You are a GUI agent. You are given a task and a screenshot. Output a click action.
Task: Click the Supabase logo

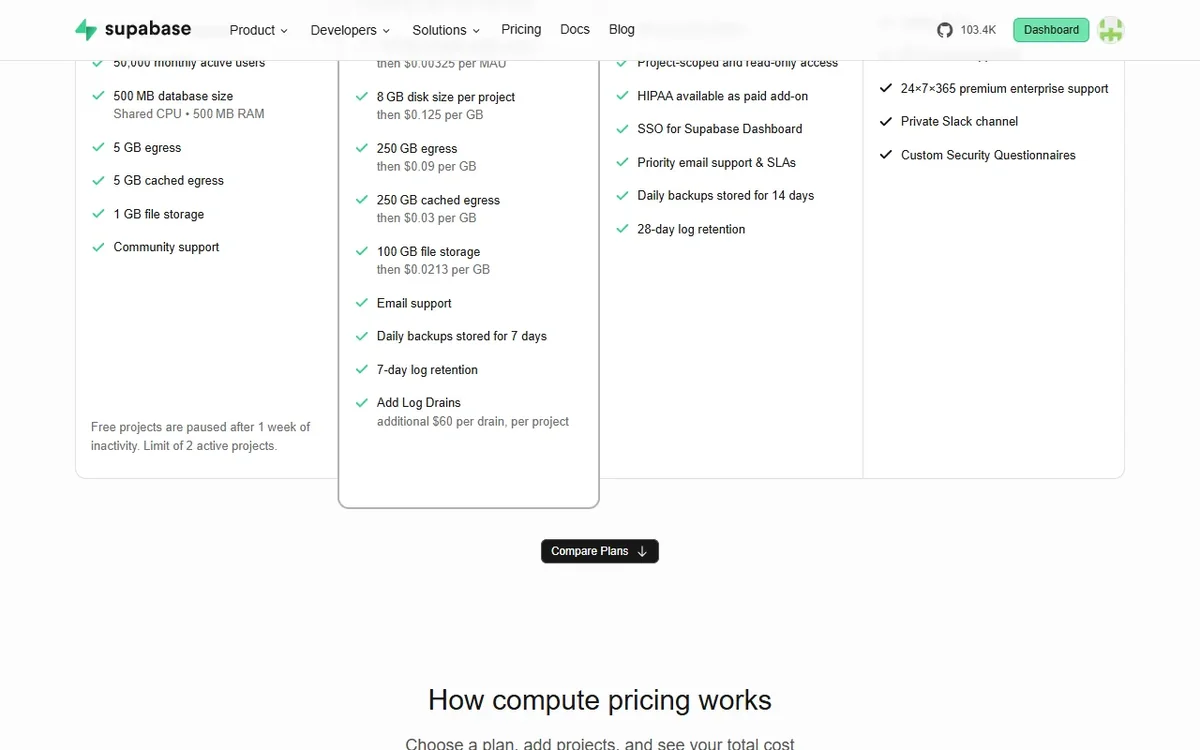coord(133,29)
